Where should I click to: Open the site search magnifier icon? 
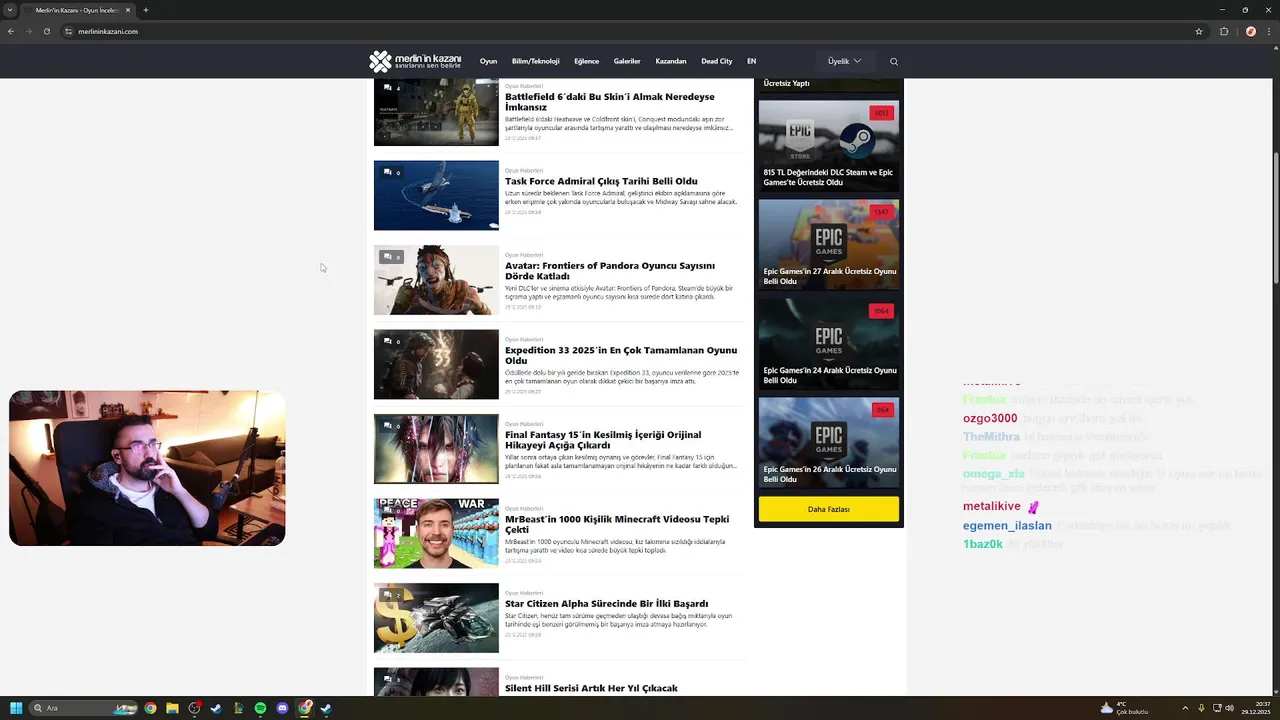pyautogui.click(x=894, y=61)
